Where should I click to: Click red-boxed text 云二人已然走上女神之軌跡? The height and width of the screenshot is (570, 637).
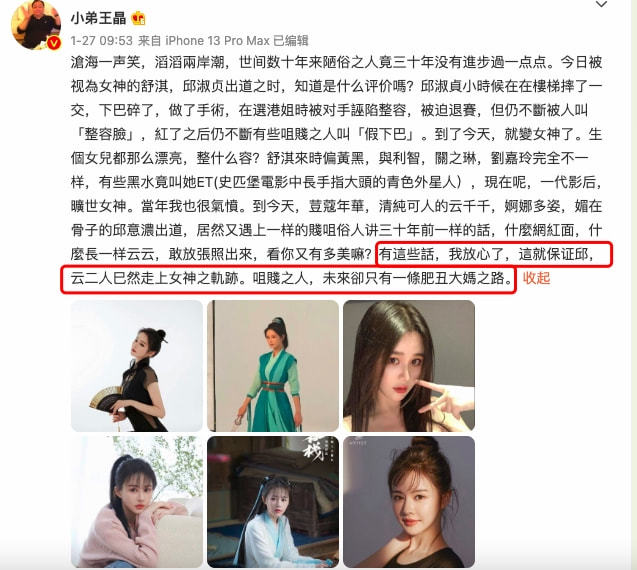coord(154,278)
